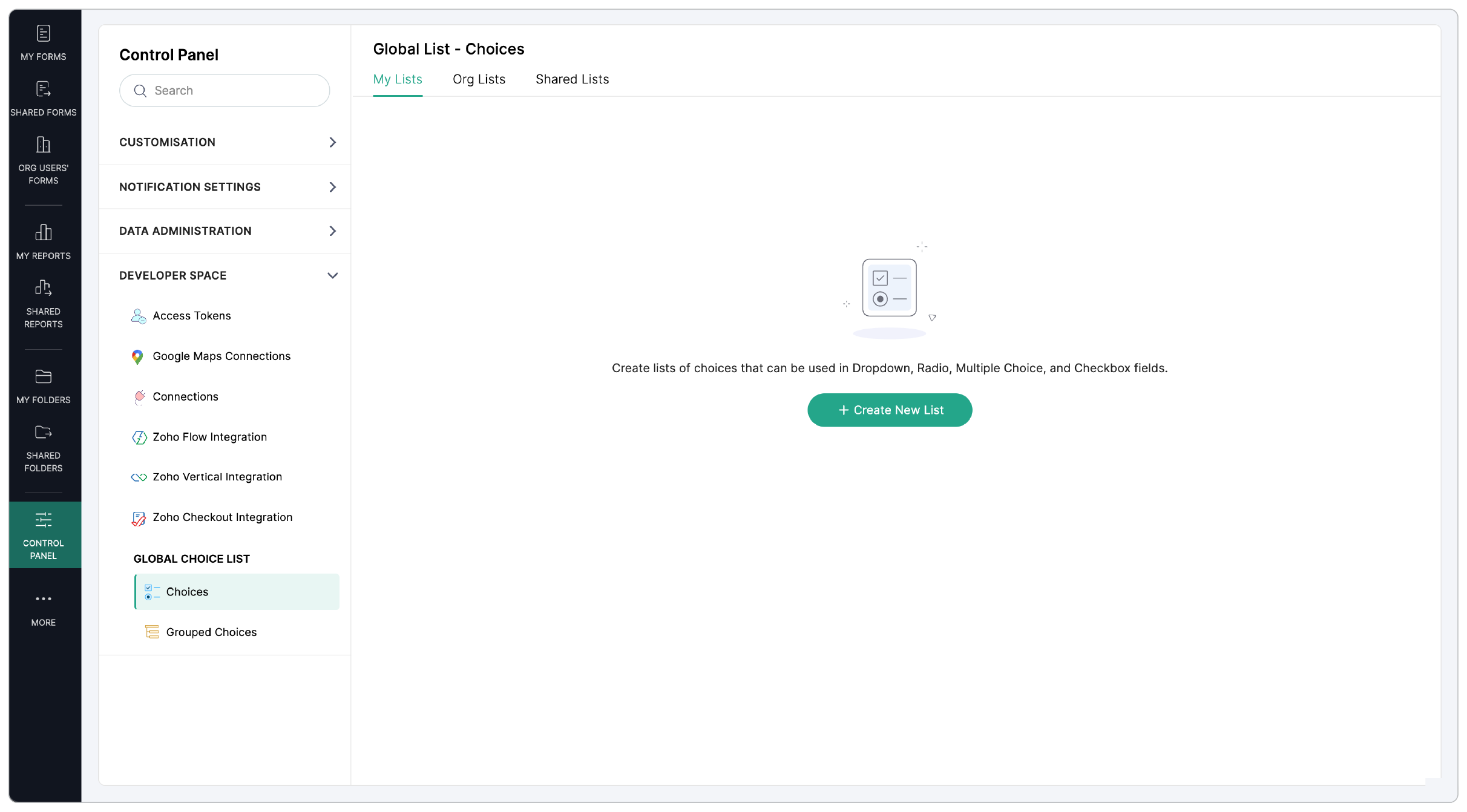
Task: Open Shared Folders
Action: pyautogui.click(x=44, y=448)
